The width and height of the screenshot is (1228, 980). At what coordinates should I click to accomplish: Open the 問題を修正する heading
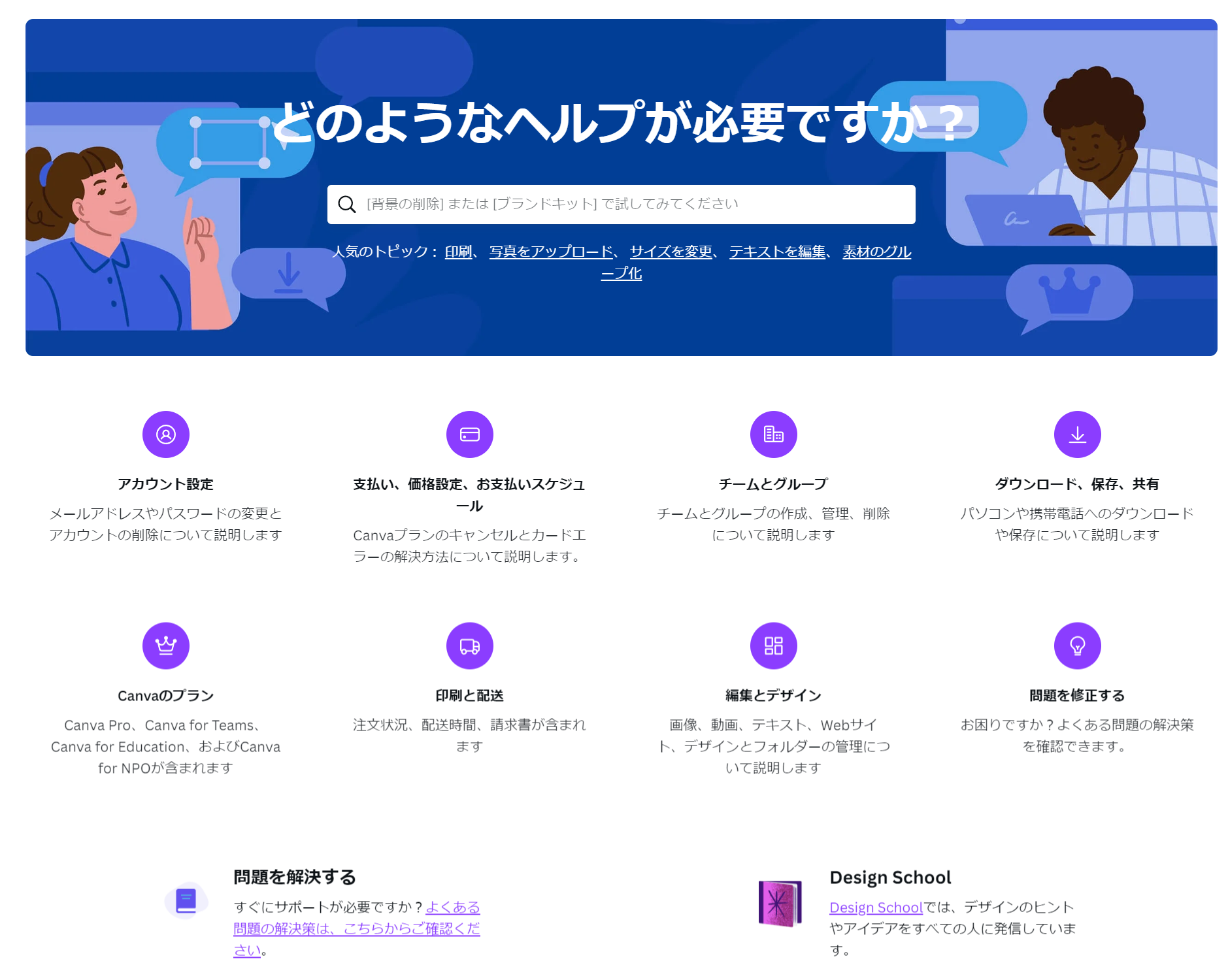pyautogui.click(x=1078, y=696)
